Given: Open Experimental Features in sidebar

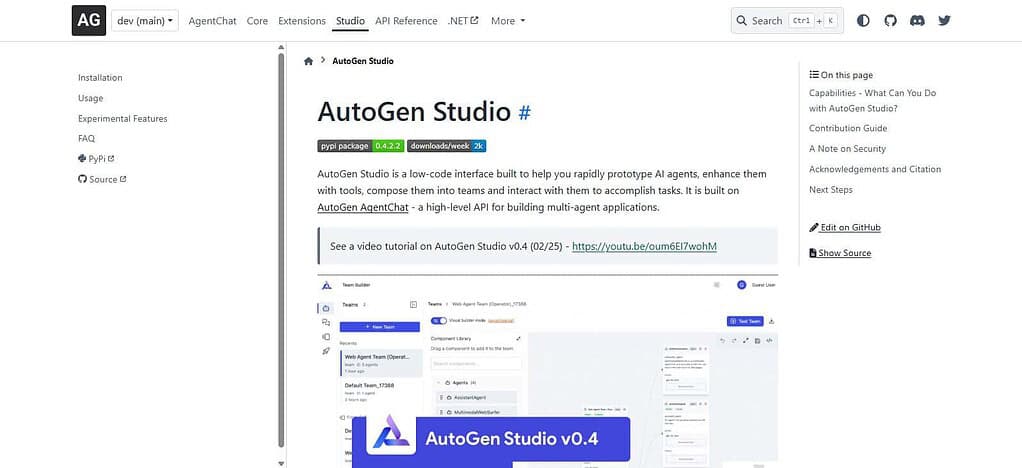Looking at the screenshot, I should coord(123,119).
